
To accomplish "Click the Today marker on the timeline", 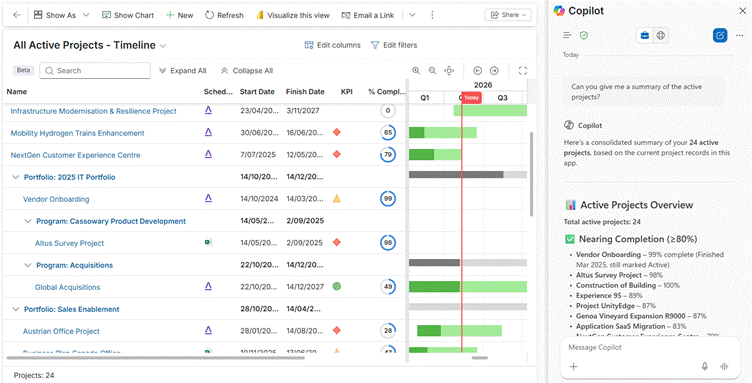I will point(471,98).
